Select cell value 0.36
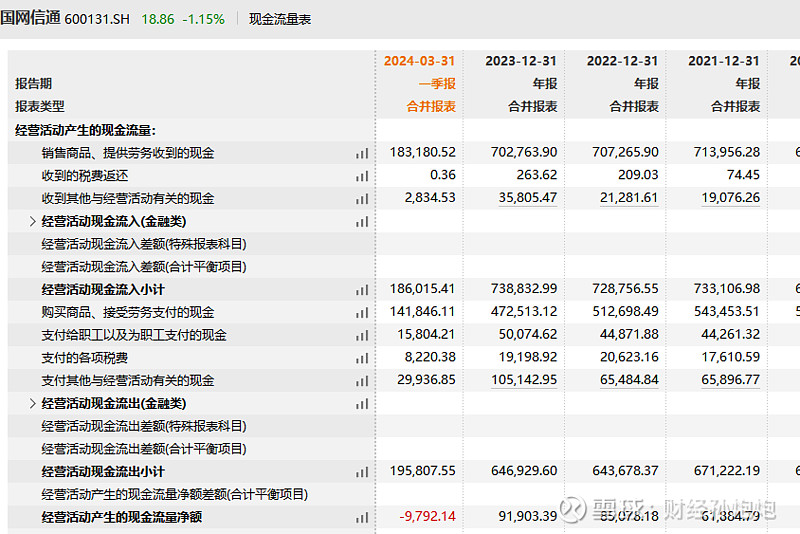Screen dimensions: 800x534 [x=443, y=175]
